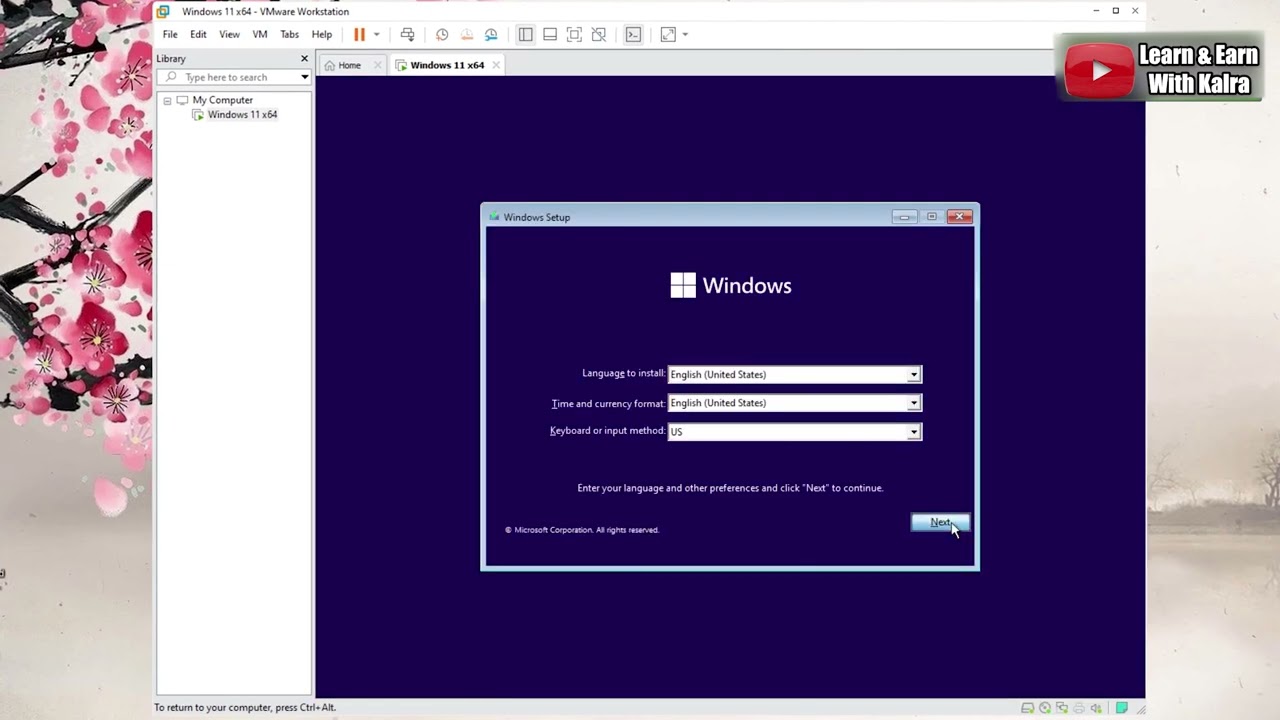Close the Home tab
The image size is (1280, 720).
click(377, 65)
